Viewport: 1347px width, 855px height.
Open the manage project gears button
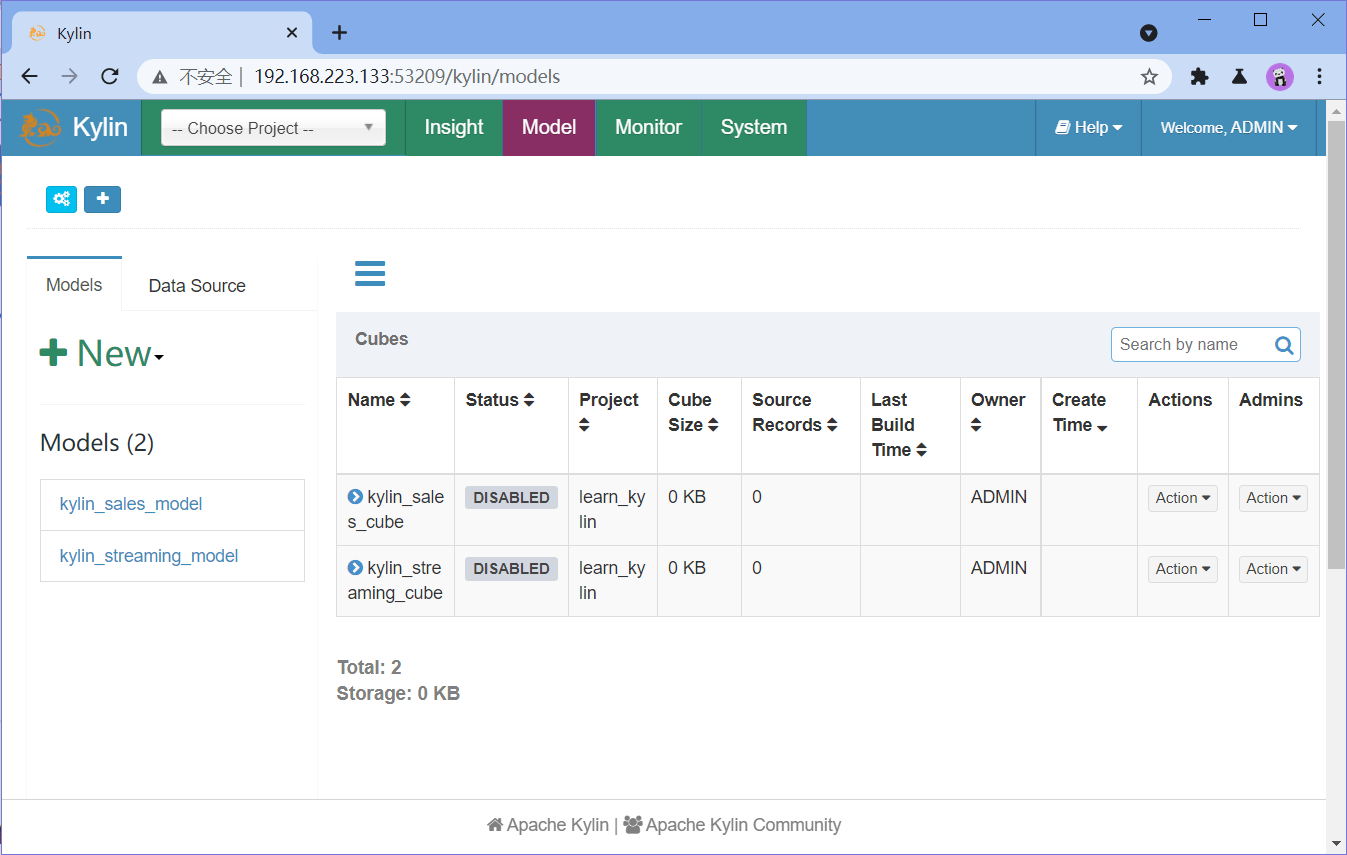coord(62,199)
